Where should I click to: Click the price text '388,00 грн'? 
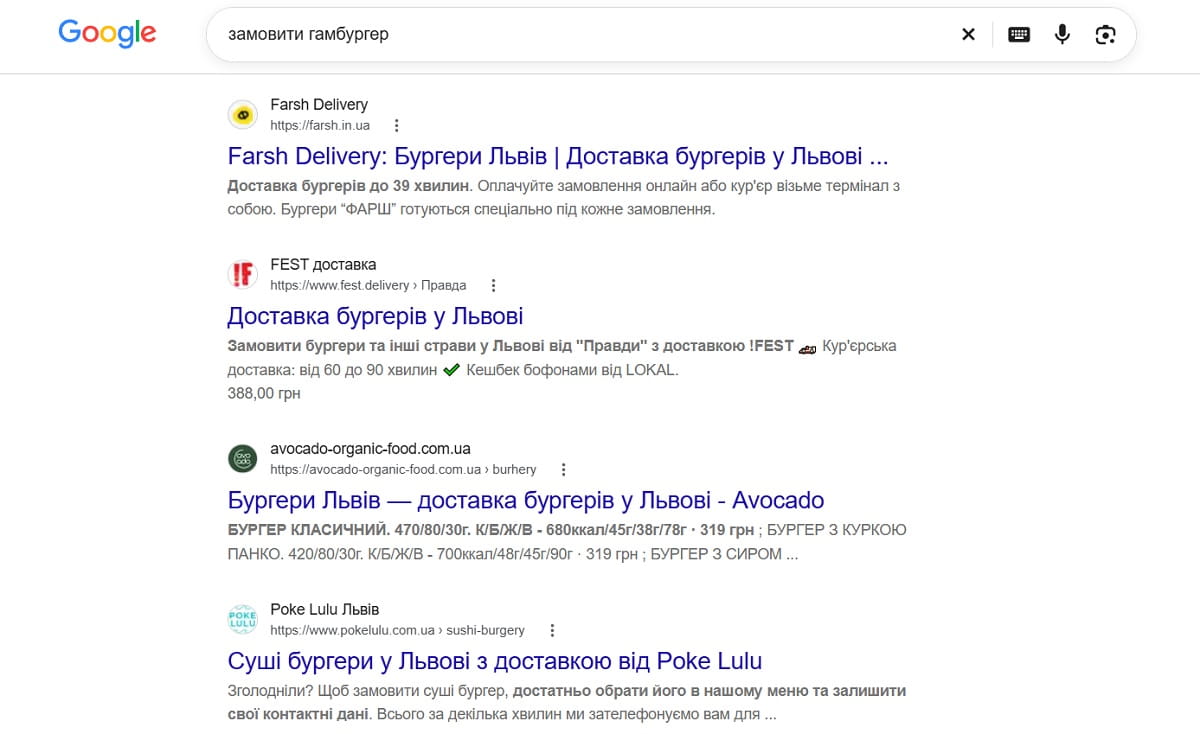(x=264, y=393)
